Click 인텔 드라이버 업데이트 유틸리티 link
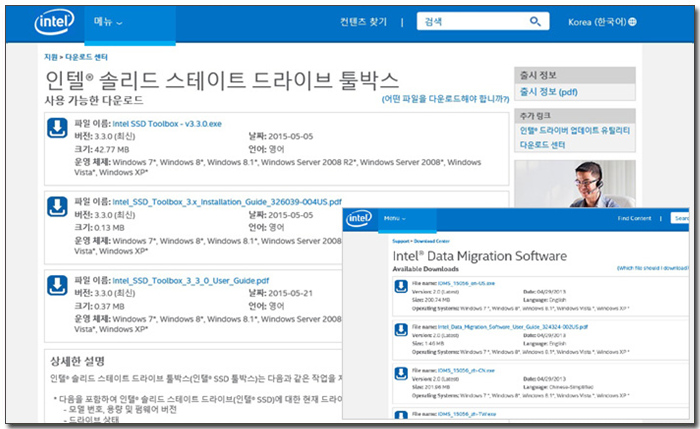This screenshot has height=429, width=700. click(575, 130)
